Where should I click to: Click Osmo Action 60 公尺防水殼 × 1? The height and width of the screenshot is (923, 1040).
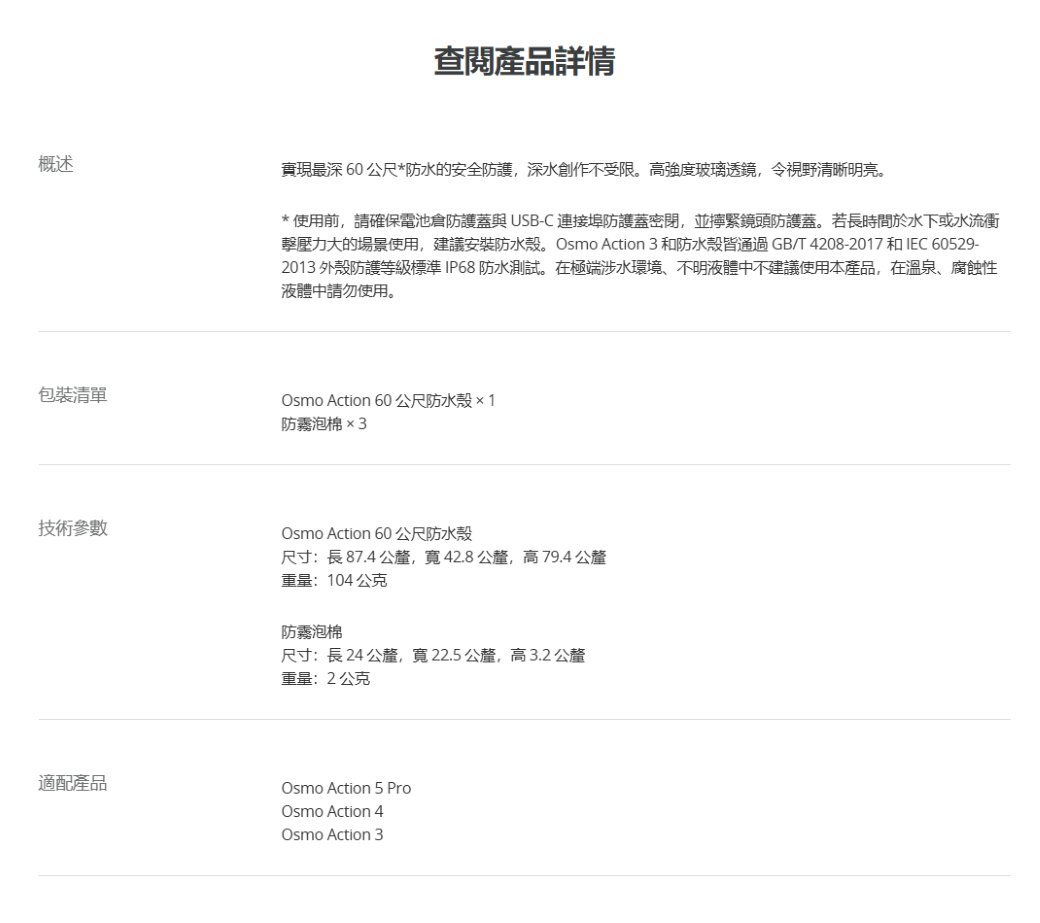point(388,400)
